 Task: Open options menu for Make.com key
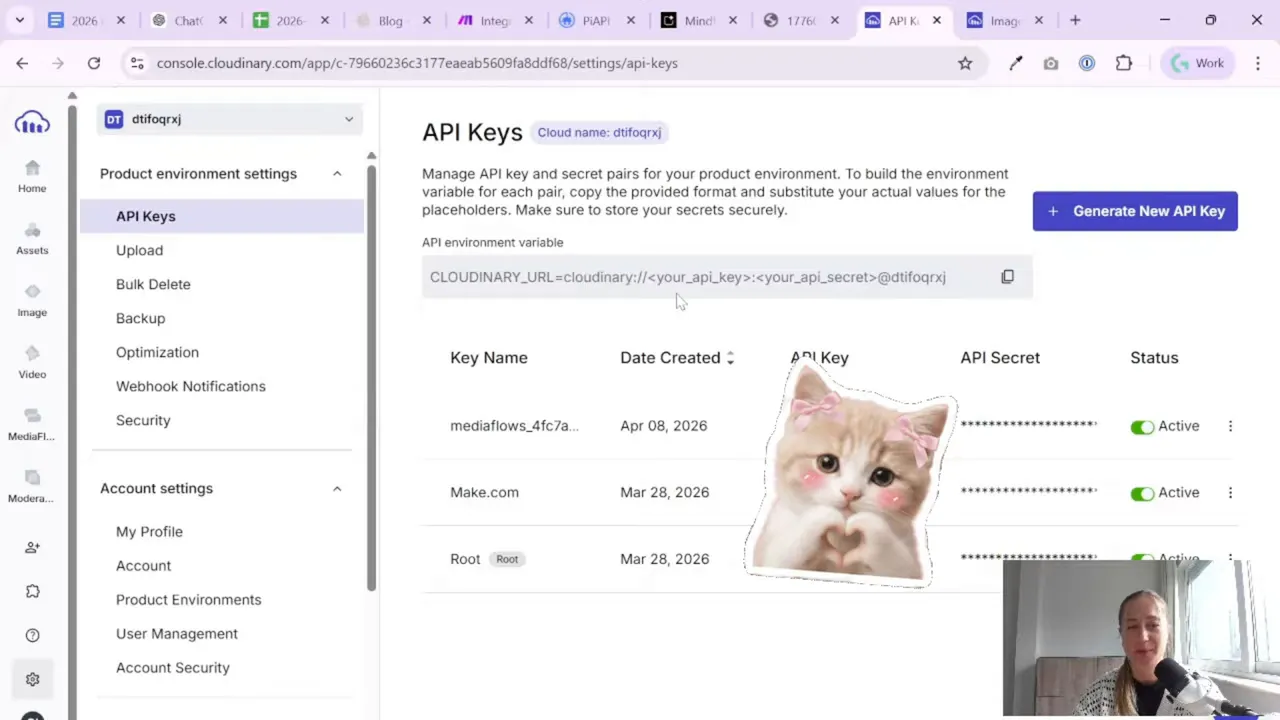pos(1230,492)
